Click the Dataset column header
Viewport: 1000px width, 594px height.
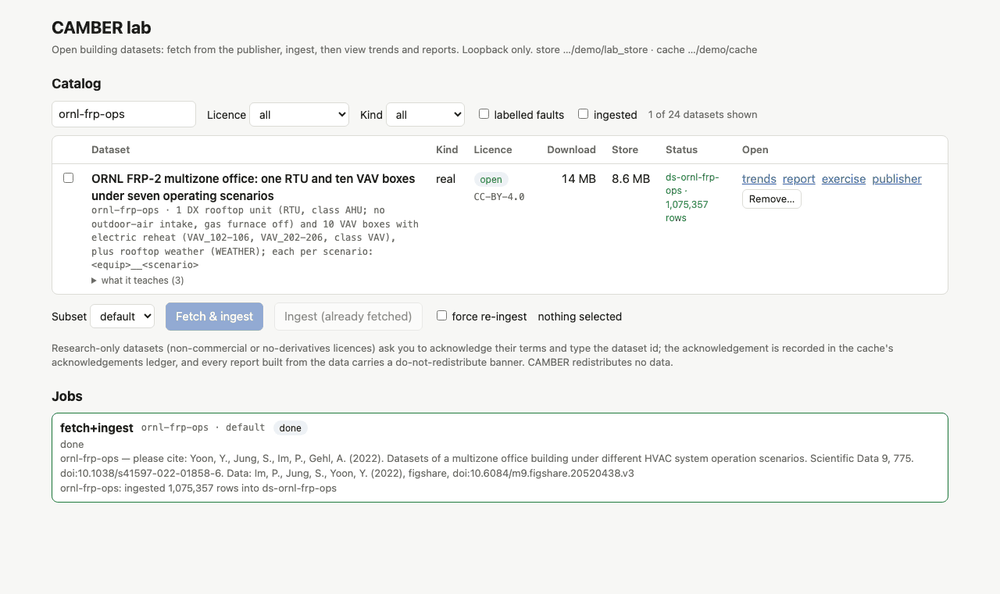[110, 150]
